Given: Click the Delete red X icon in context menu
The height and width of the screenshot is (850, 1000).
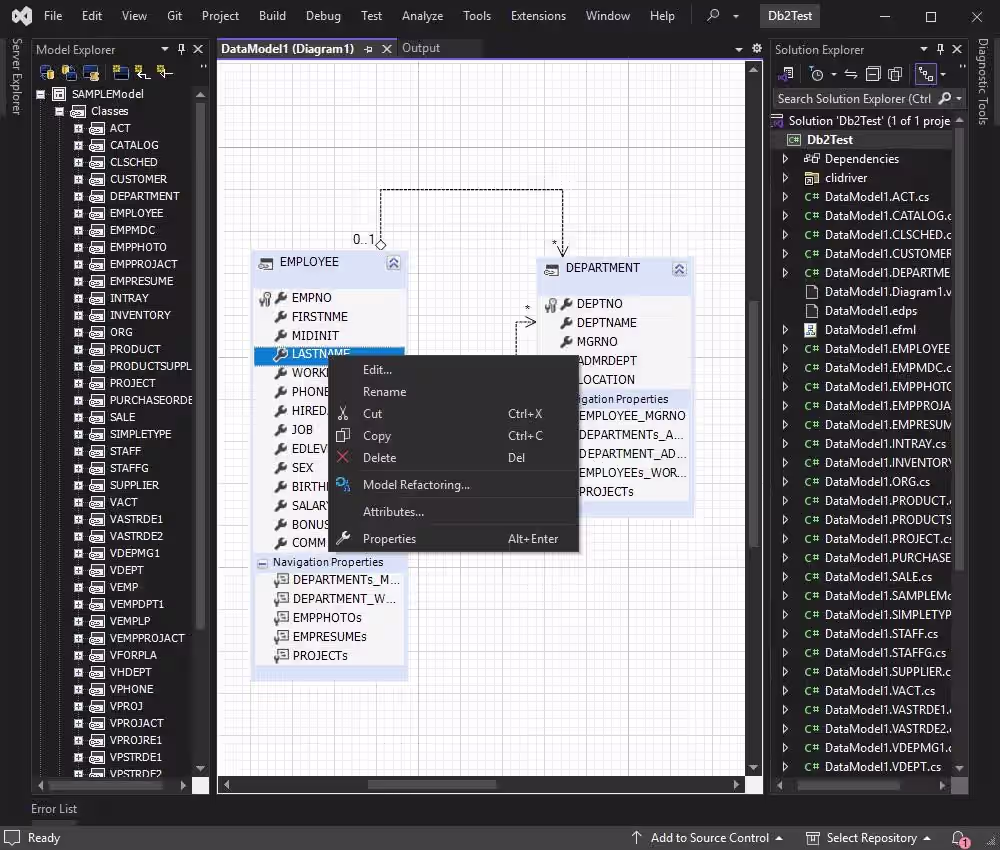Looking at the screenshot, I should [343, 457].
